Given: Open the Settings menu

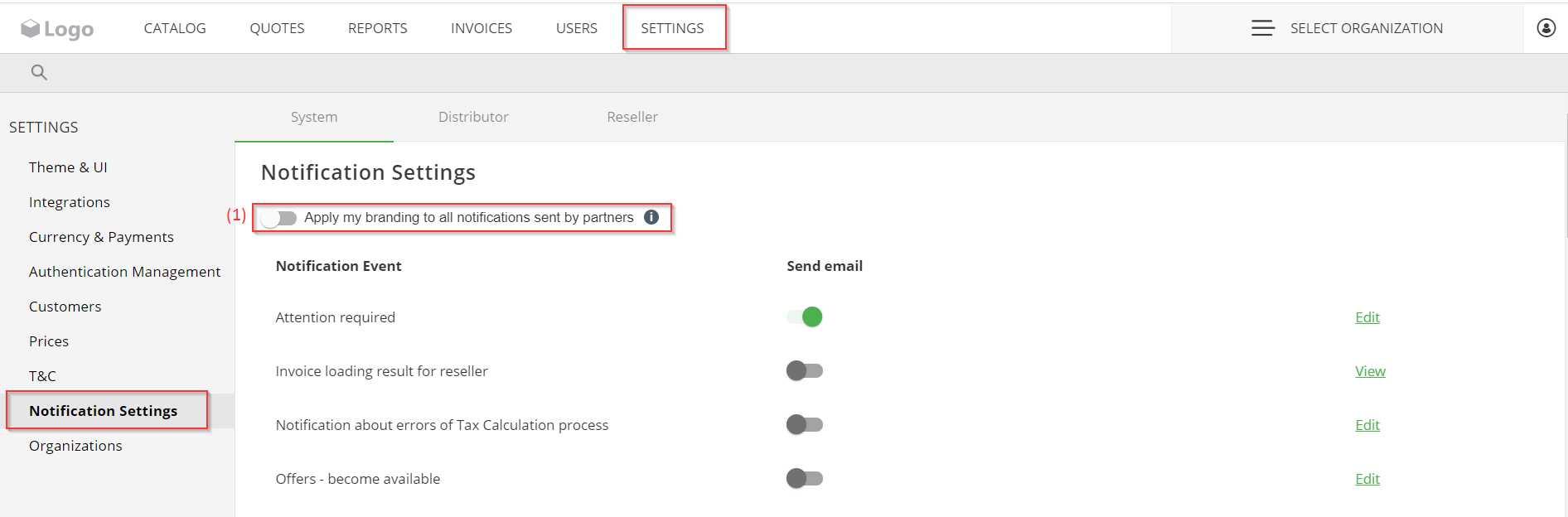Looking at the screenshot, I should (672, 28).
